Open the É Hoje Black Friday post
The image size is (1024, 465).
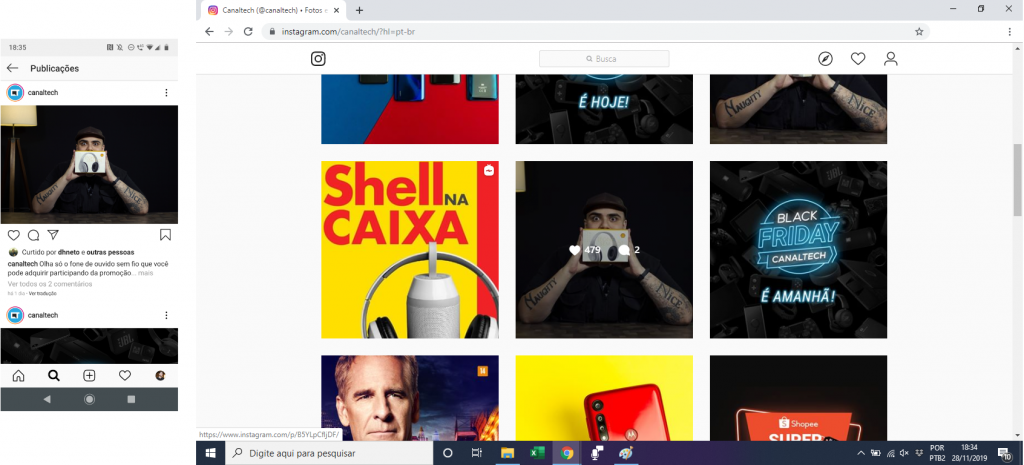pyautogui.click(x=604, y=109)
